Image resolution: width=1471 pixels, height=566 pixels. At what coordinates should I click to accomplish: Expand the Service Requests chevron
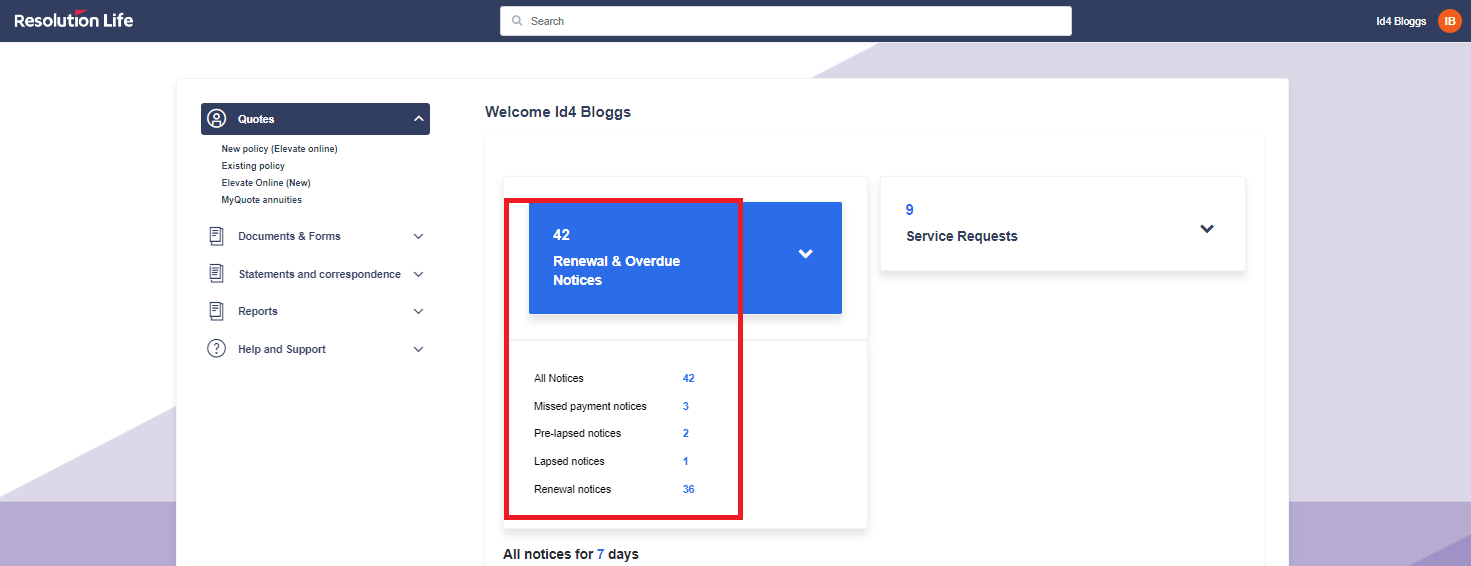[1207, 229]
